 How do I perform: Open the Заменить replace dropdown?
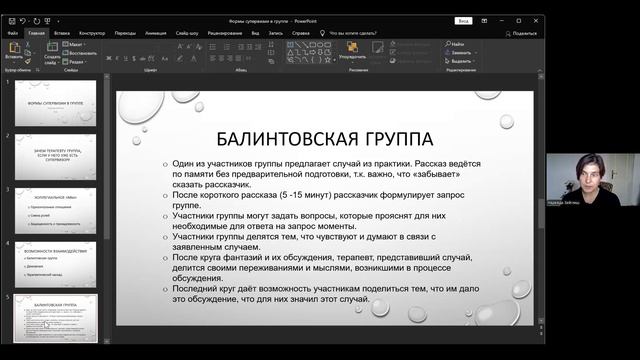461,53
